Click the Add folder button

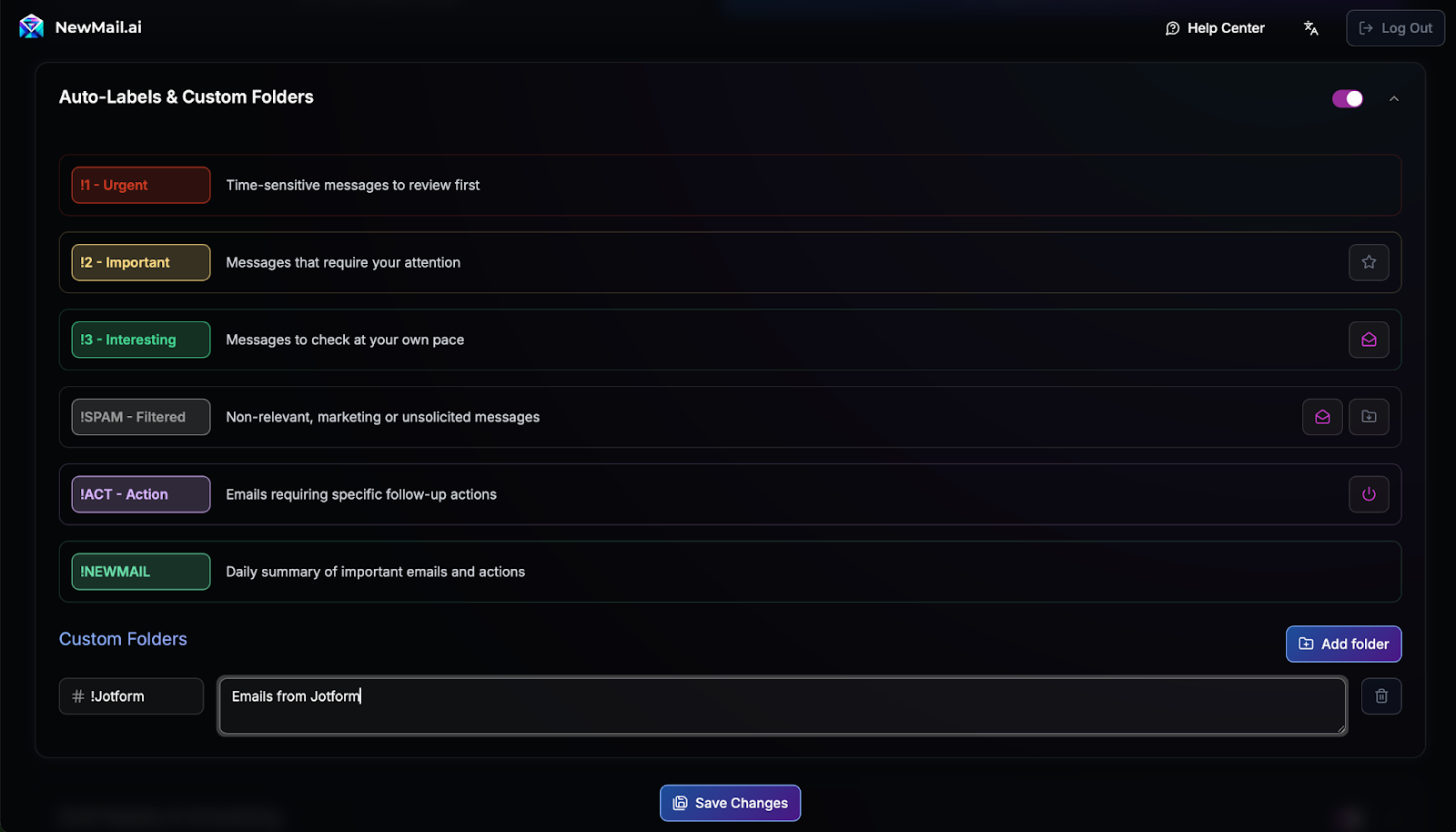[x=1343, y=644]
